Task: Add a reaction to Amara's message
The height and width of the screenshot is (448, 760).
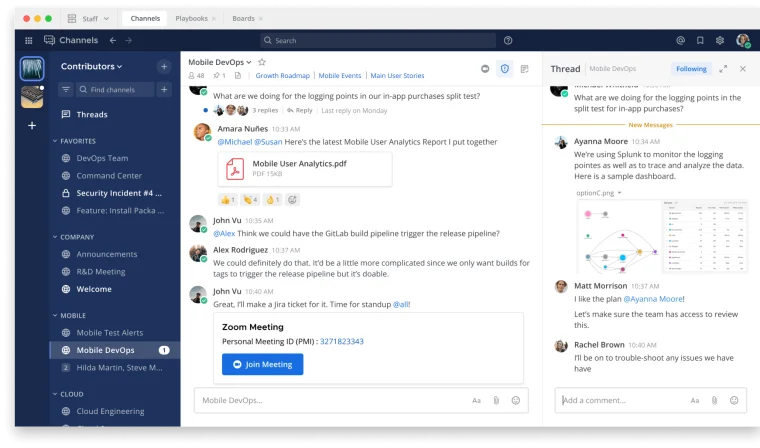Action: [x=292, y=199]
